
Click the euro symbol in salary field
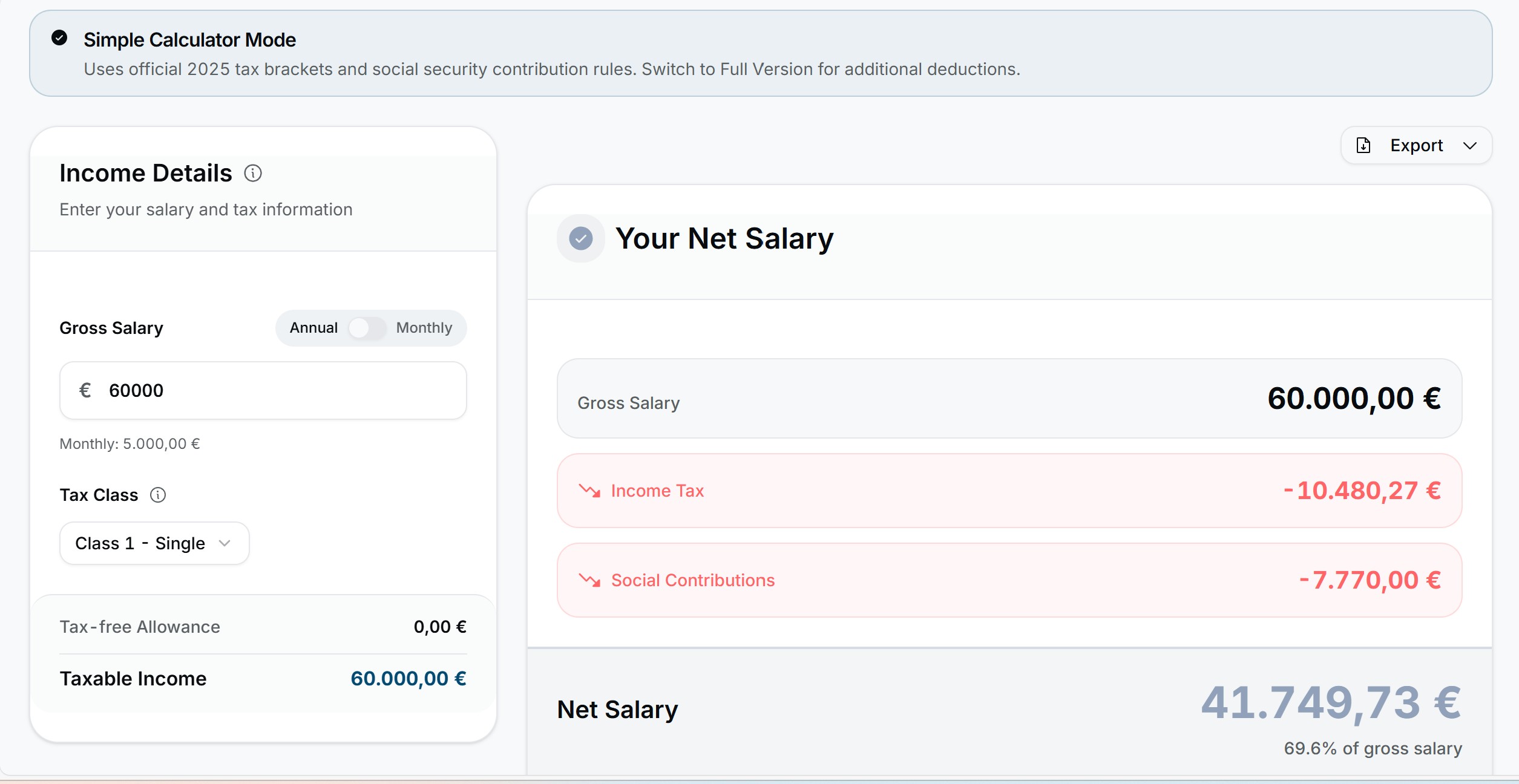(x=85, y=390)
